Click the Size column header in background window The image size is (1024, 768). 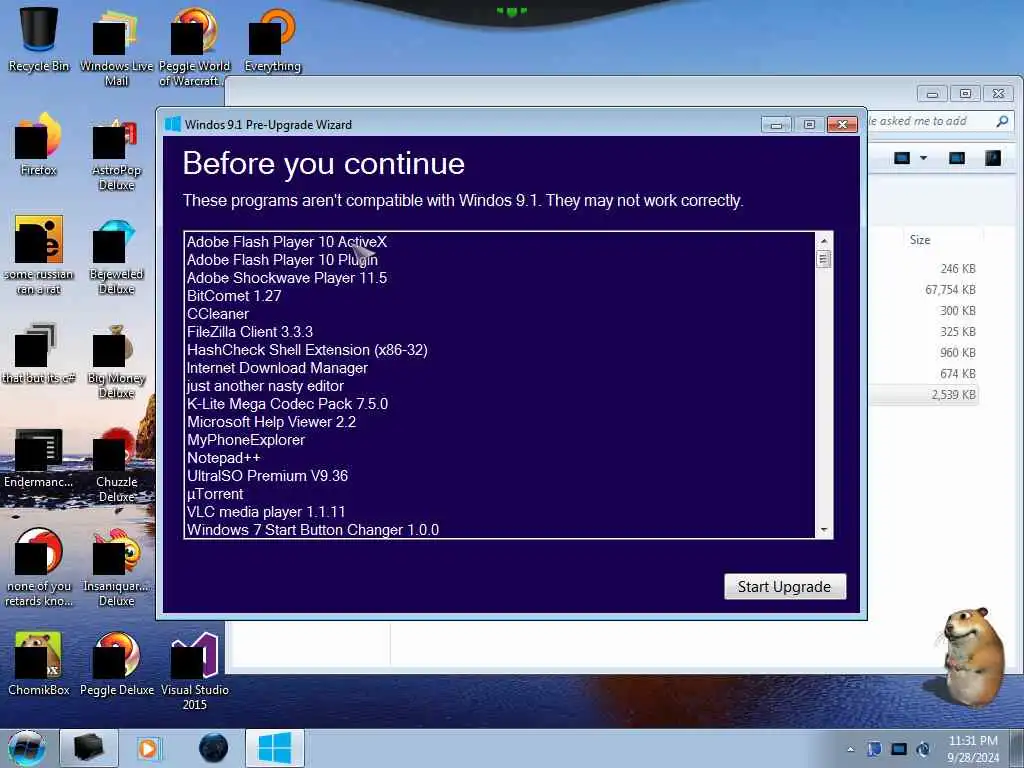[920, 240]
